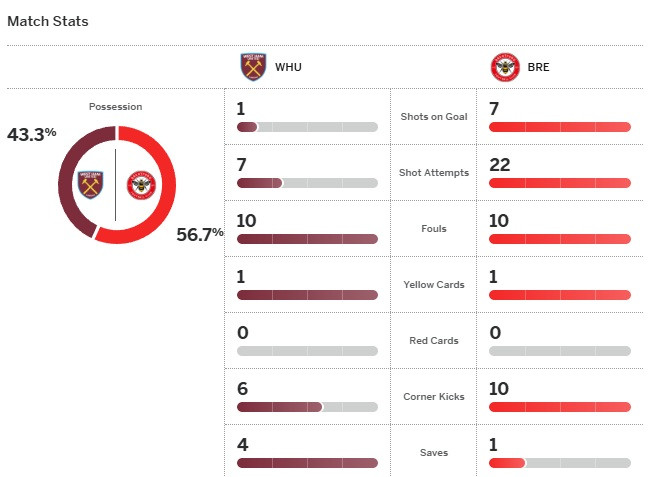Click BRE's Shot Attempts bar
This screenshot has height=477, width=650.
[x=560, y=183]
